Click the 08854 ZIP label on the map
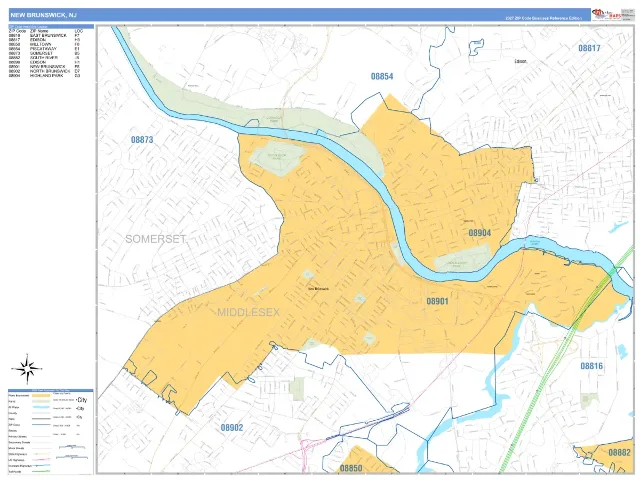Image resolution: width=640 pixels, height=480 pixels. point(382,76)
